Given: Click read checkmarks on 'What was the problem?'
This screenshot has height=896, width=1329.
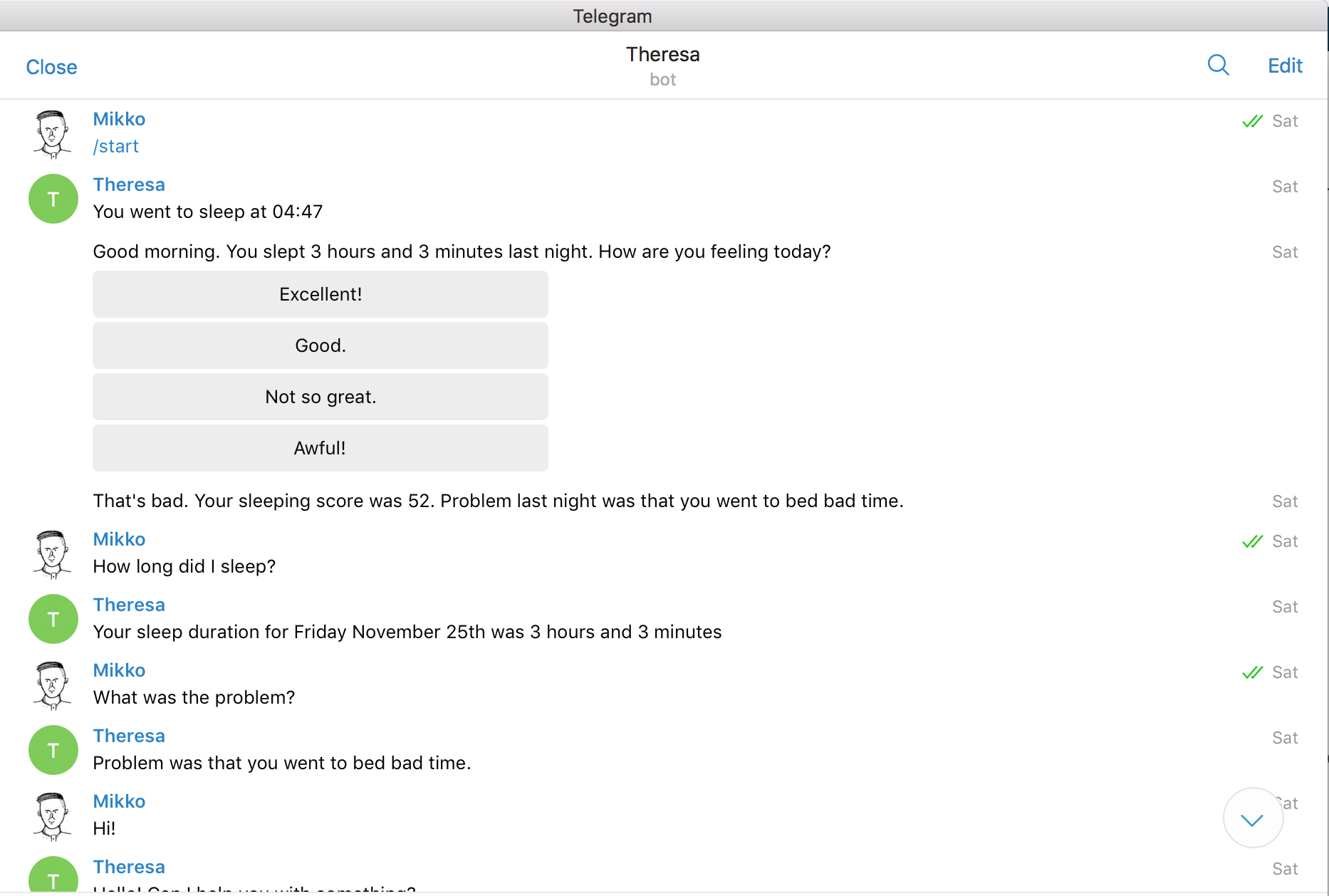Looking at the screenshot, I should coord(1252,672).
